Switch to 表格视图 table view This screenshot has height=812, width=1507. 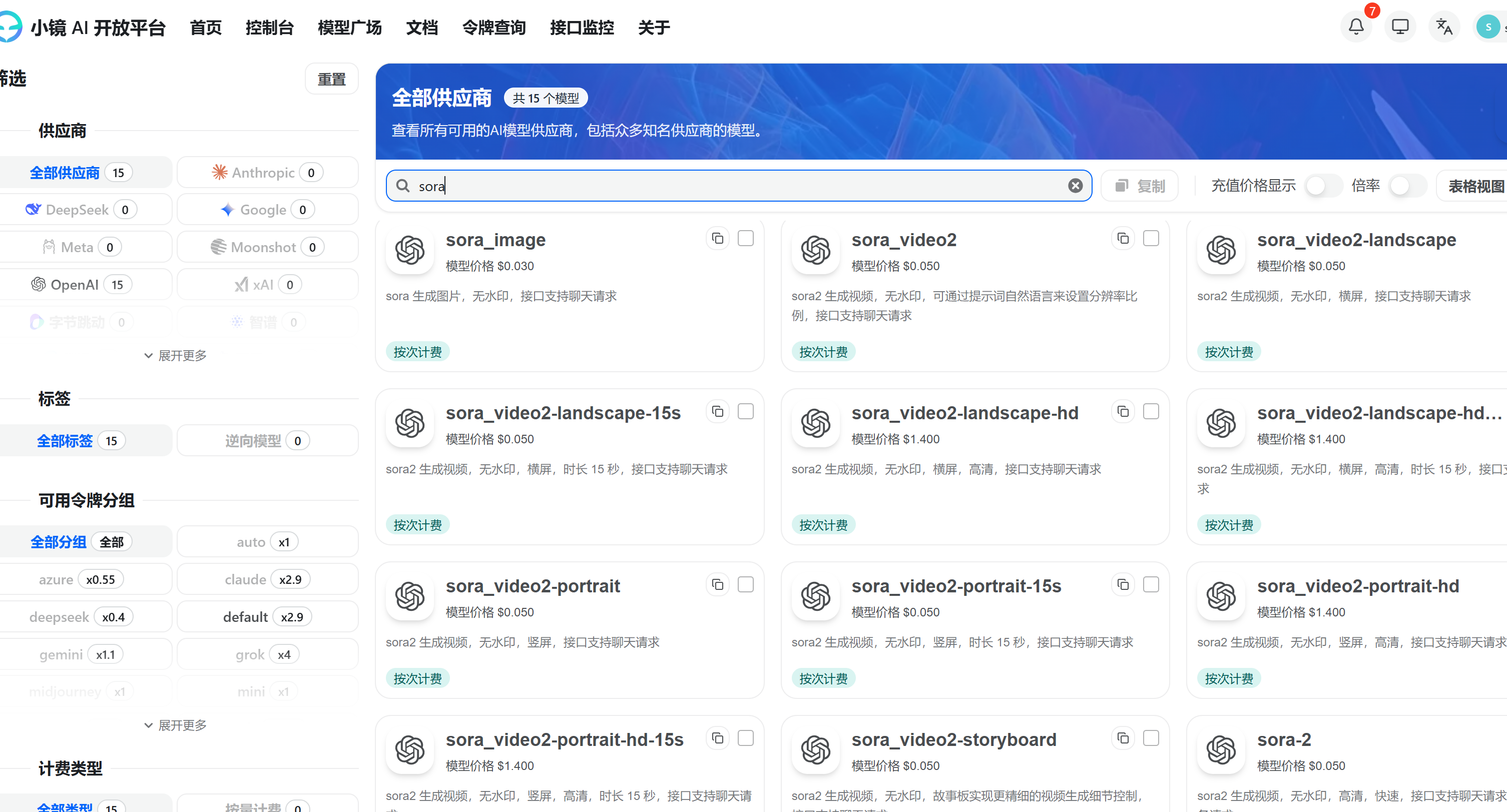(1476, 185)
